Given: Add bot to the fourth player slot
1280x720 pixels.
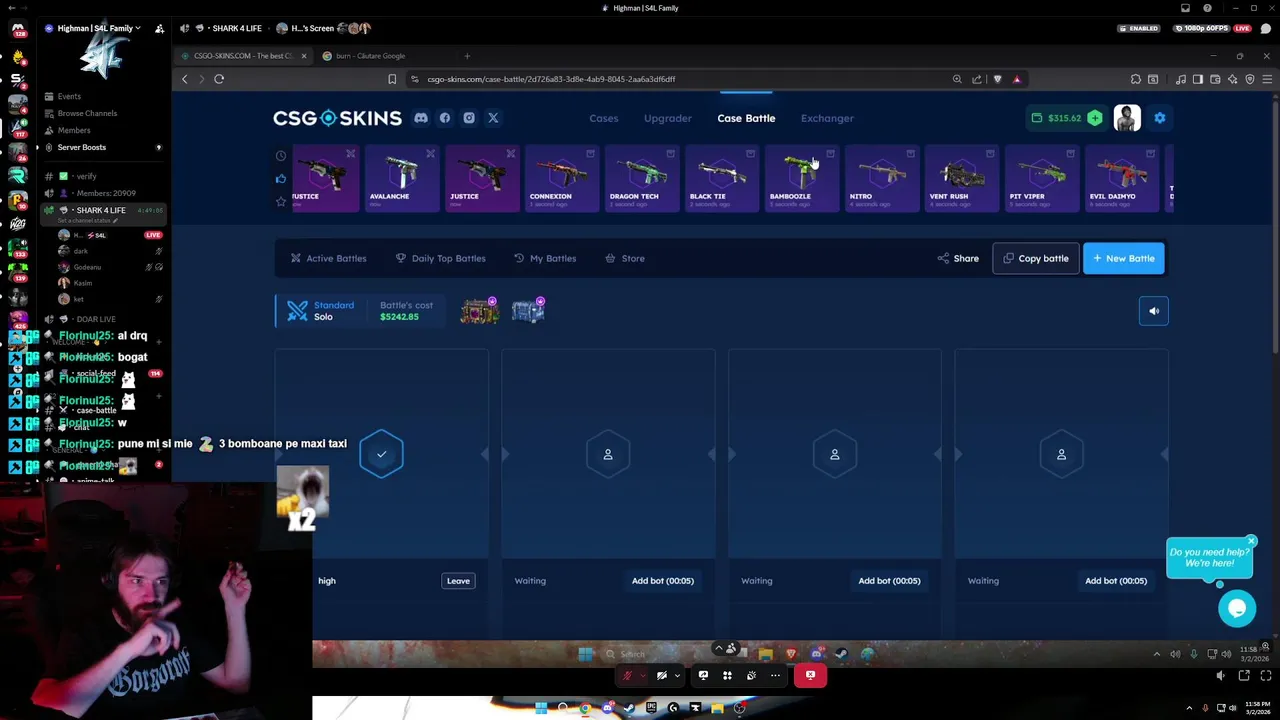Looking at the screenshot, I should [1116, 581].
